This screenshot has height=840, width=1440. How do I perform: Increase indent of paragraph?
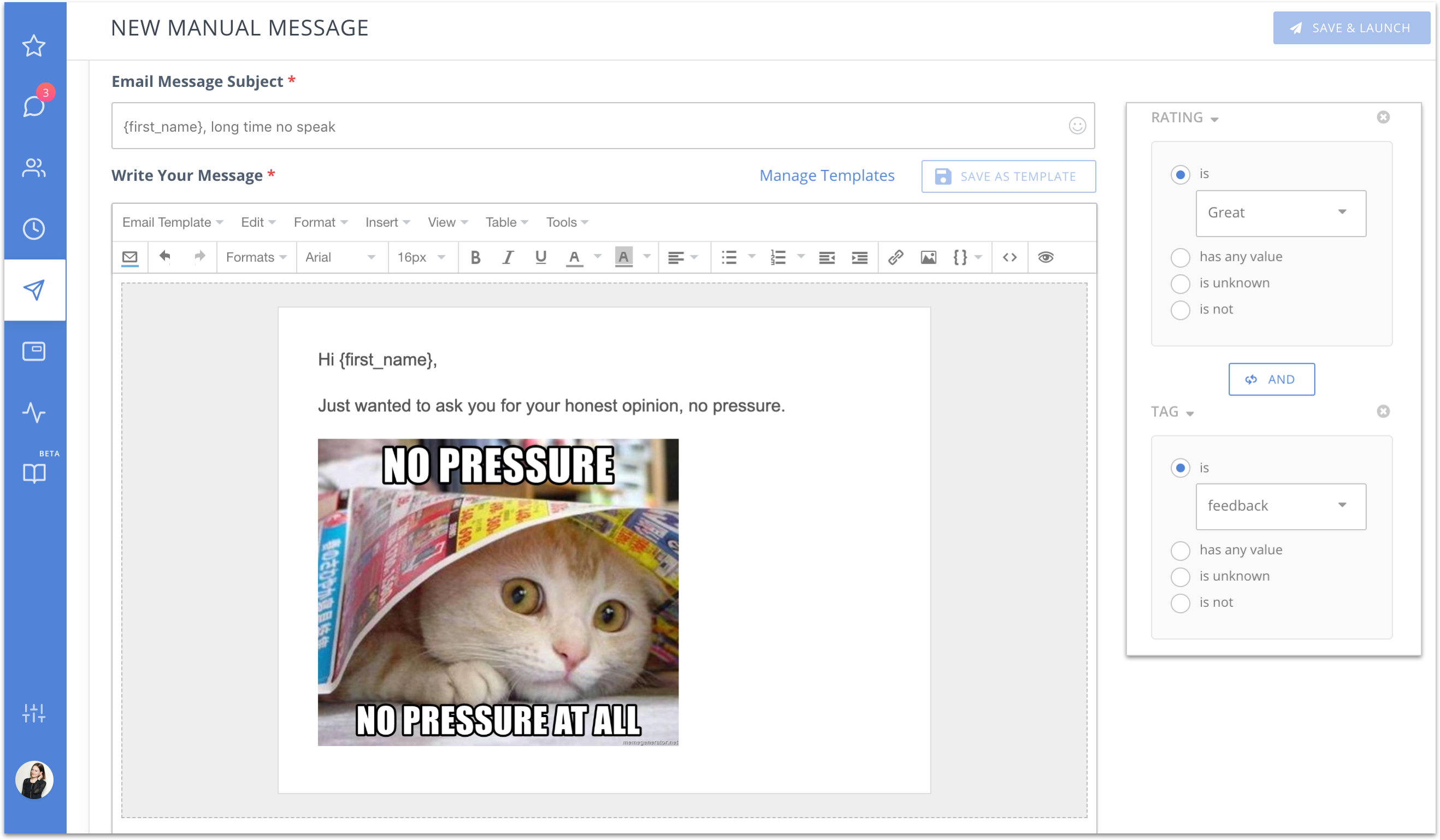point(859,258)
